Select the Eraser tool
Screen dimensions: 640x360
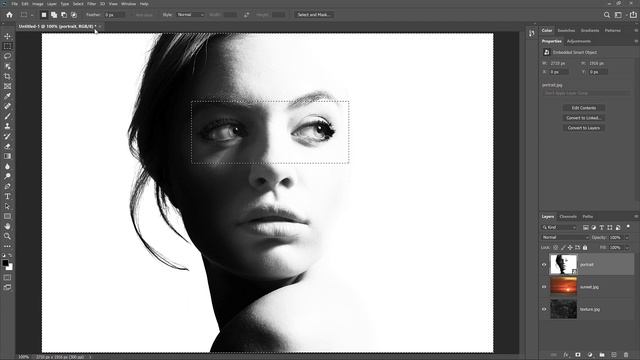pyautogui.click(x=7, y=146)
